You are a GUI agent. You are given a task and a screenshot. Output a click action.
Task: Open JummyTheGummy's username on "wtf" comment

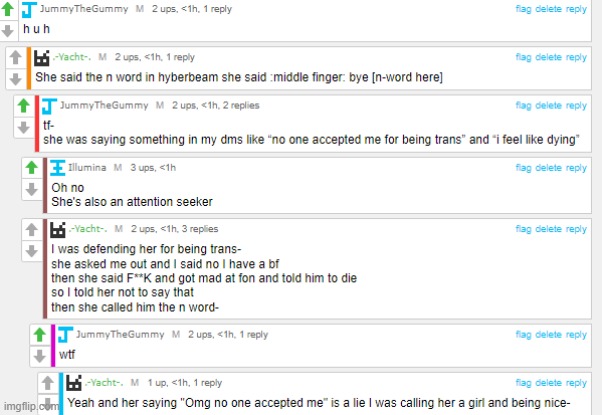[120, 334]
